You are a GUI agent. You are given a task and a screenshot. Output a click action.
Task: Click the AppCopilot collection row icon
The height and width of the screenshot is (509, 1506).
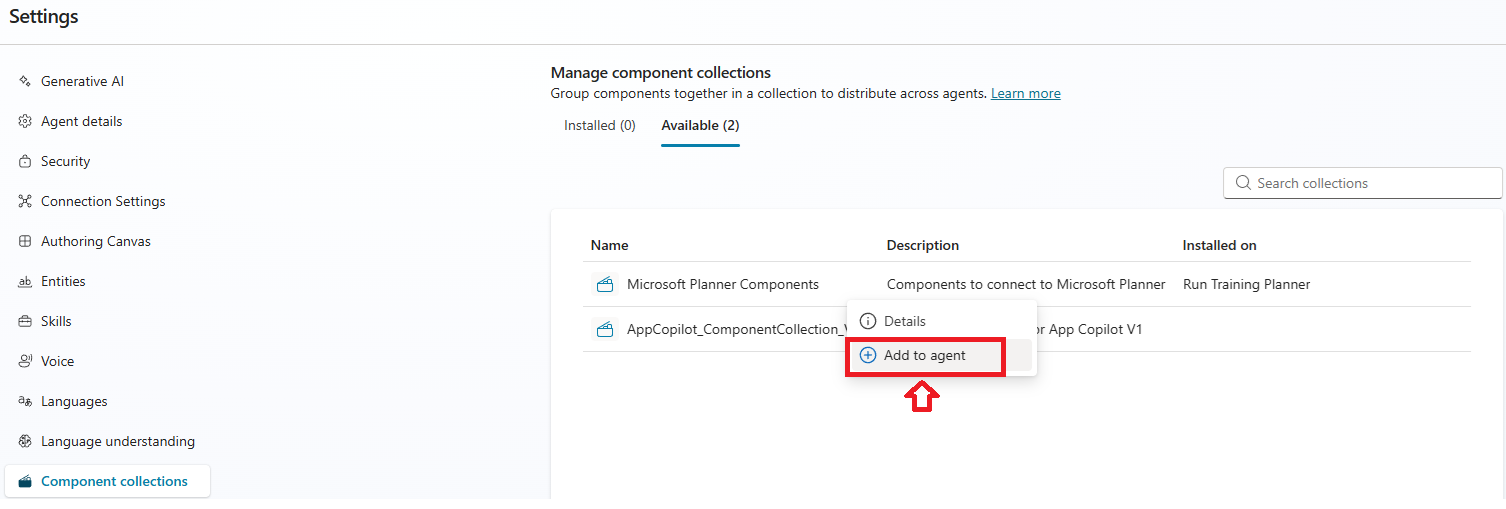[604, 329]
